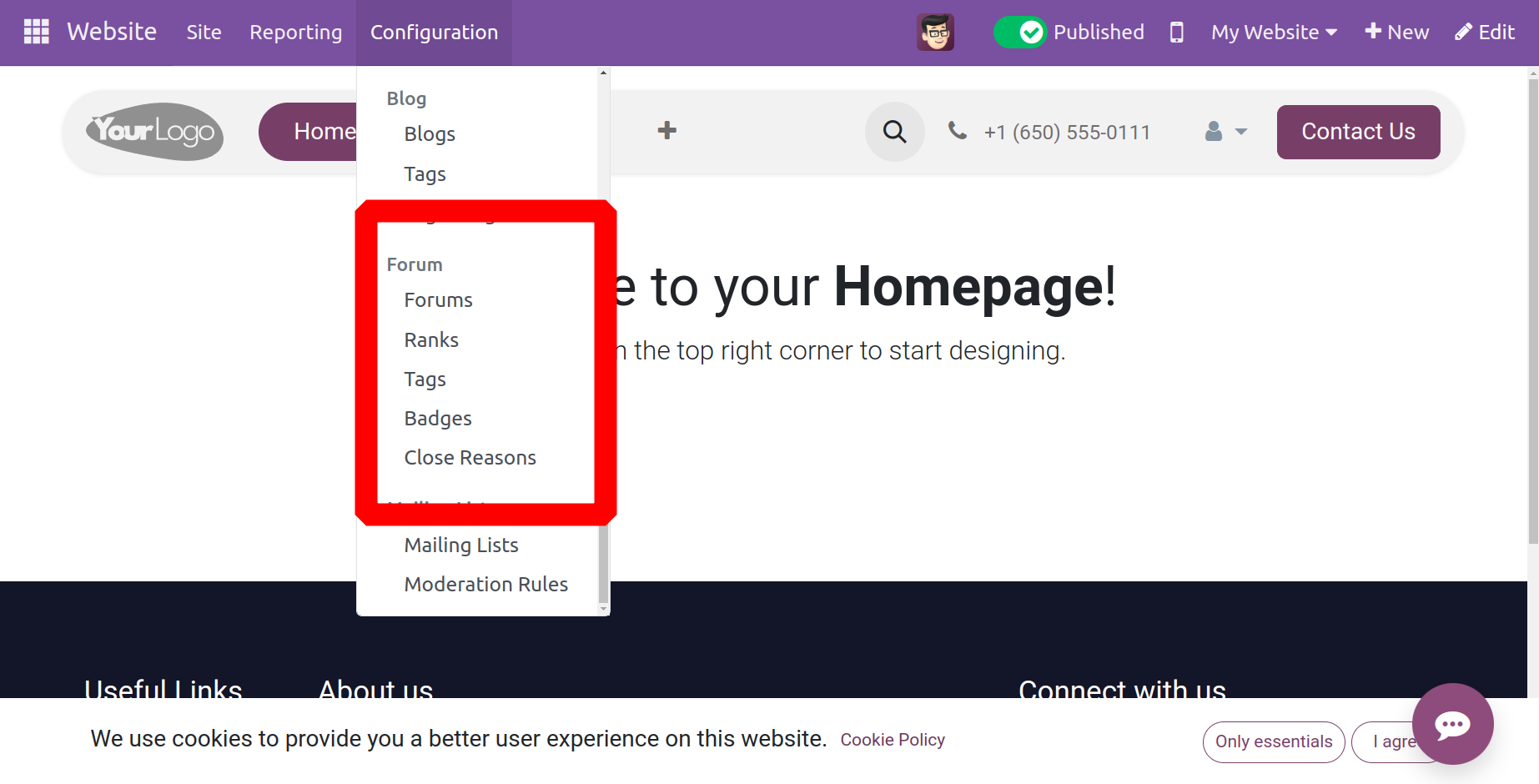Image resolution: width=1539 pixels, height=784 pixels.
Task: Click the phone icon beside number
Action: click(958, 131)
